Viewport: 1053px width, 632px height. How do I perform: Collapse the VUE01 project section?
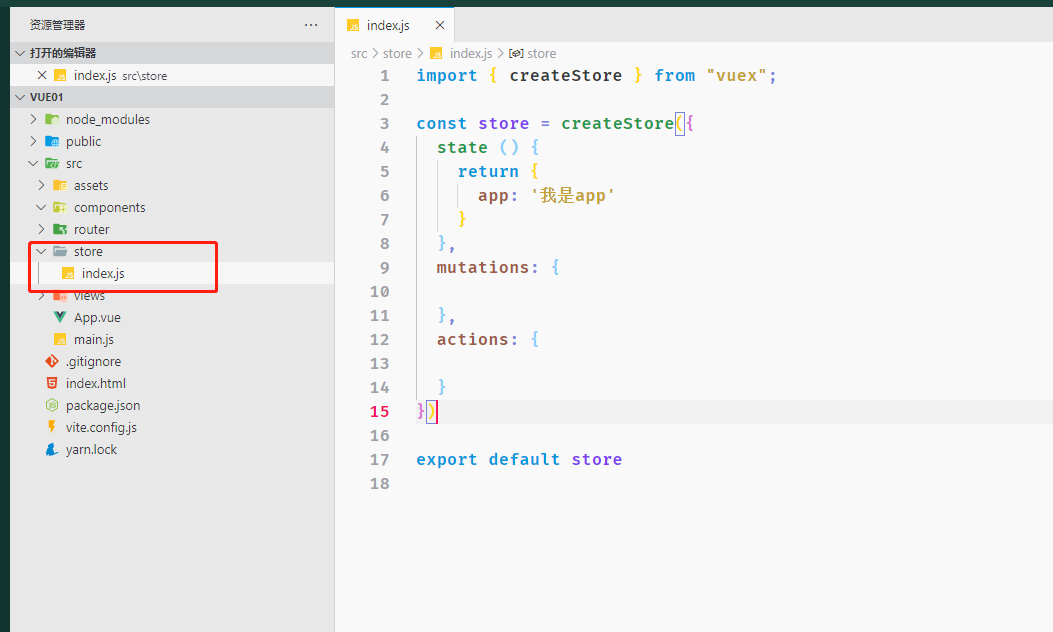[x=20, y=97]
